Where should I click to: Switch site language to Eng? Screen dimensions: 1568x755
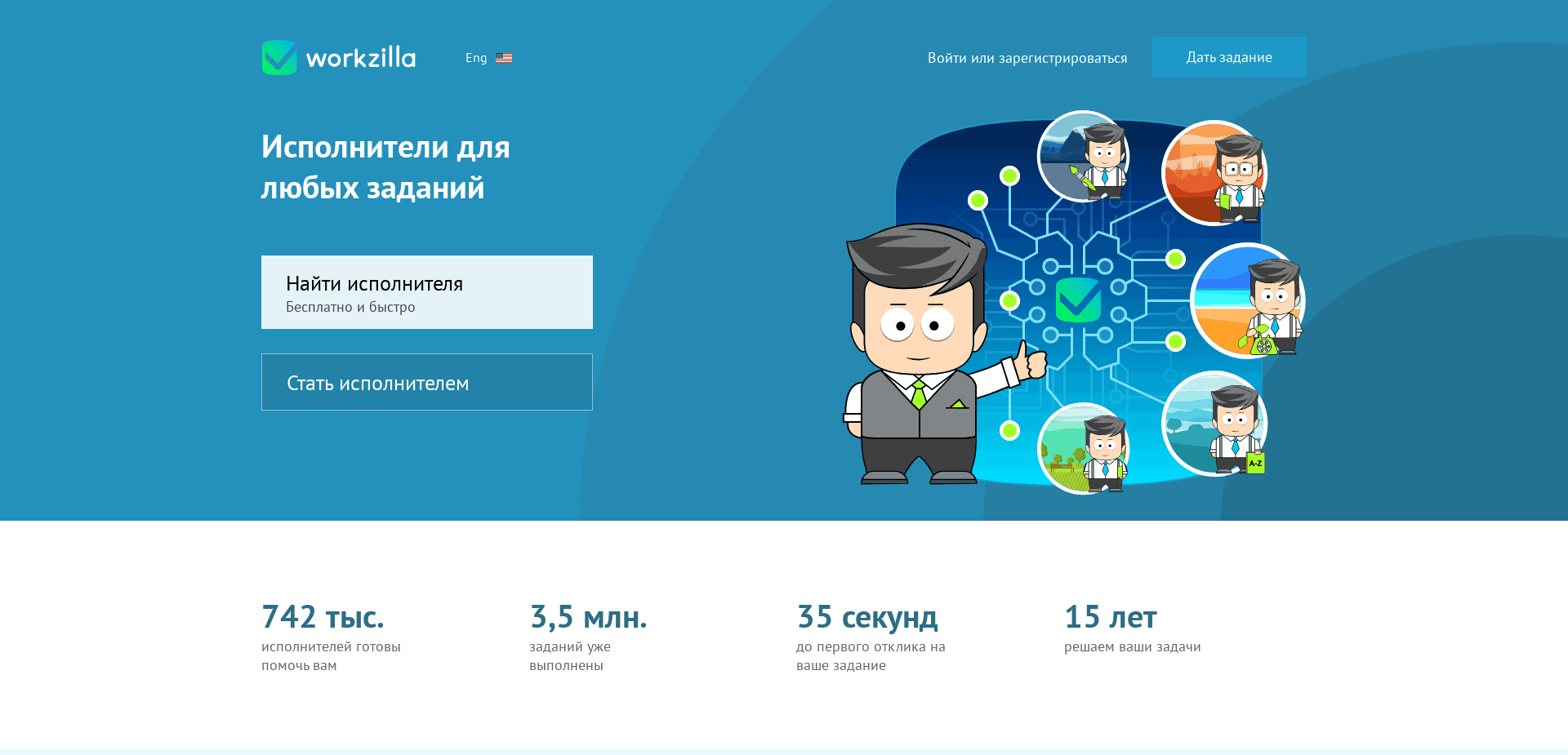(476, 58)
